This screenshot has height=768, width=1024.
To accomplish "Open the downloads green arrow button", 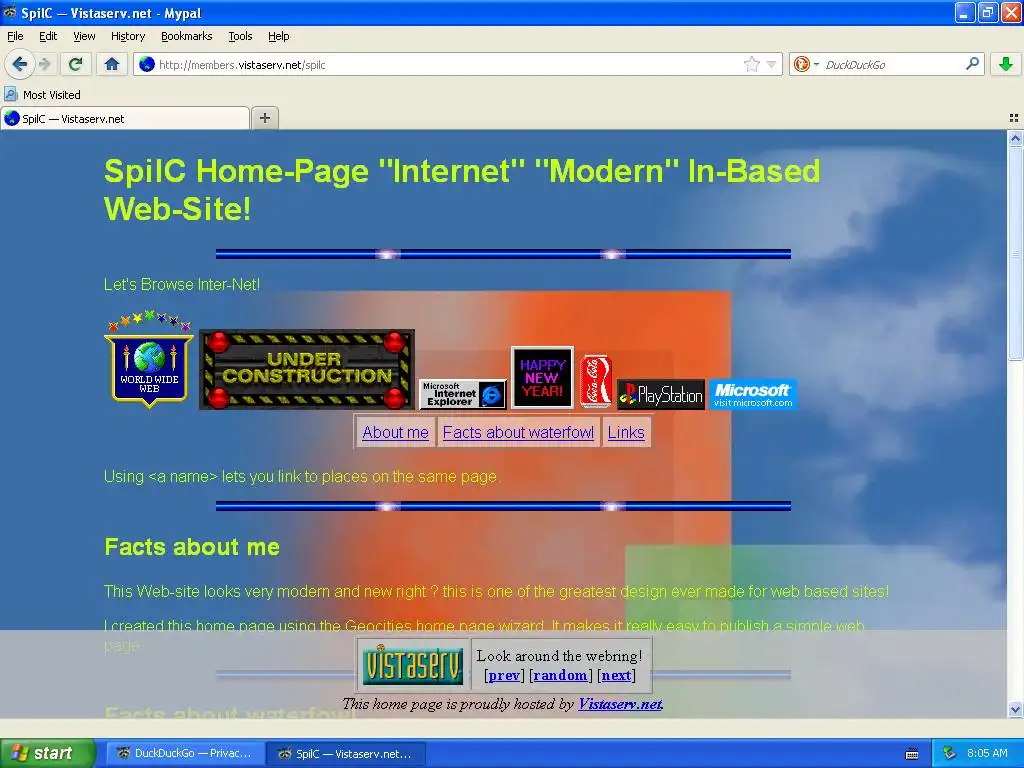I will 1006,64.
